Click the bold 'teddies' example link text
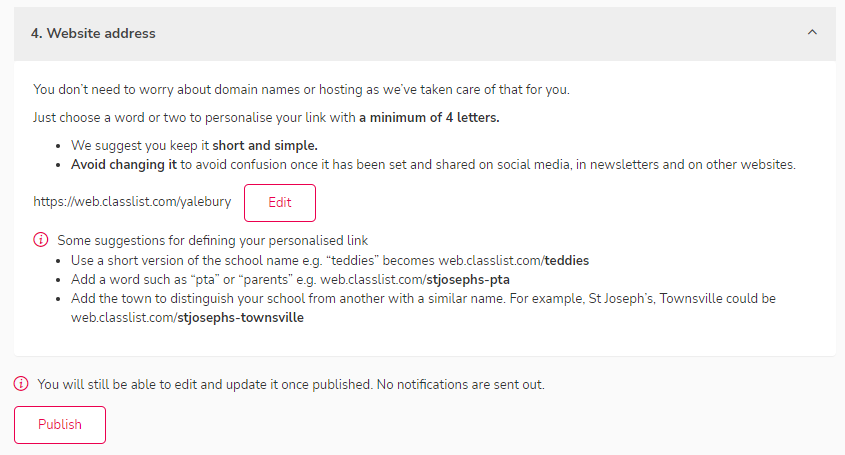Image resolution: width=845 pixels, height=455 pixels. 566,260
